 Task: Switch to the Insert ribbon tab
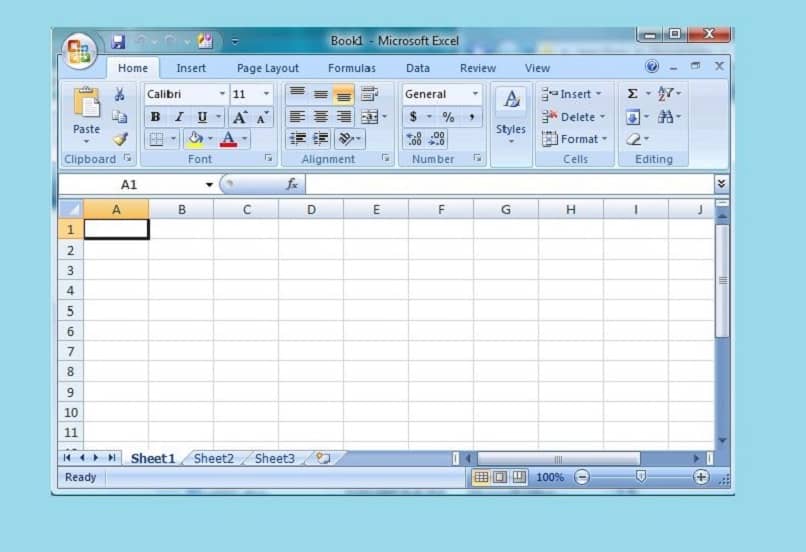[191, 68]
